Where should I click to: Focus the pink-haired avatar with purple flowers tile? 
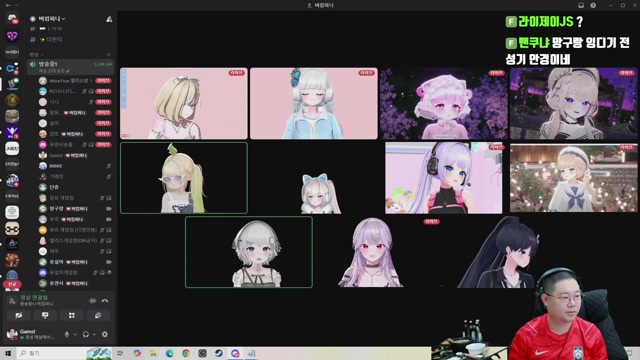[x=443, y=104]
